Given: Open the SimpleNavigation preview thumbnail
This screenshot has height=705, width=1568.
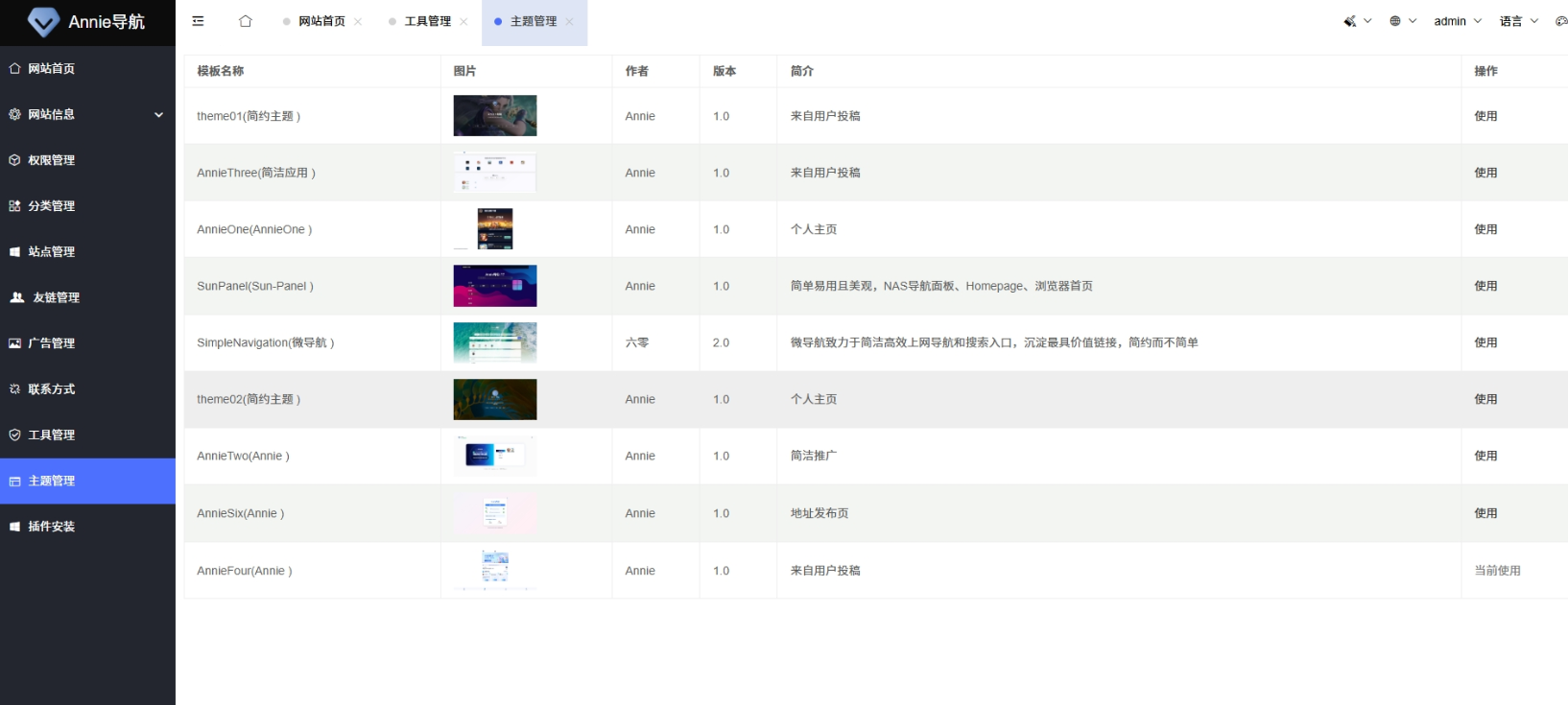Looking at the screenshot, I should (495, 342).
